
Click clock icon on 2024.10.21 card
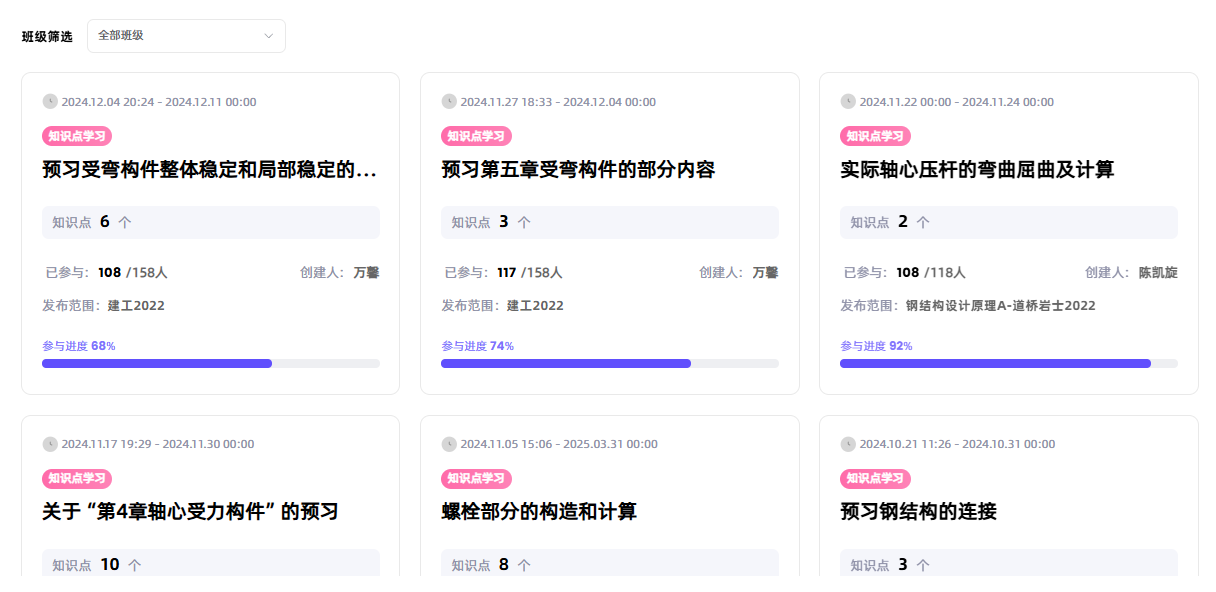848,444
